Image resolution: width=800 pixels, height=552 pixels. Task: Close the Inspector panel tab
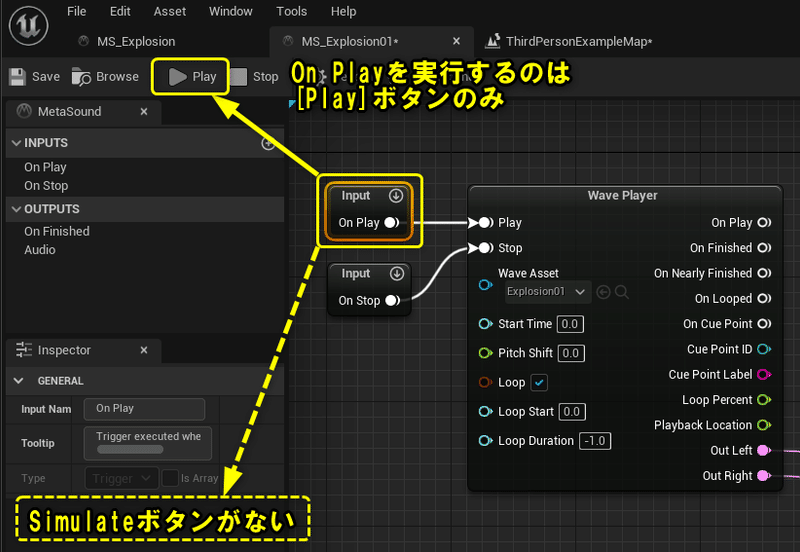tap(144, 350)
